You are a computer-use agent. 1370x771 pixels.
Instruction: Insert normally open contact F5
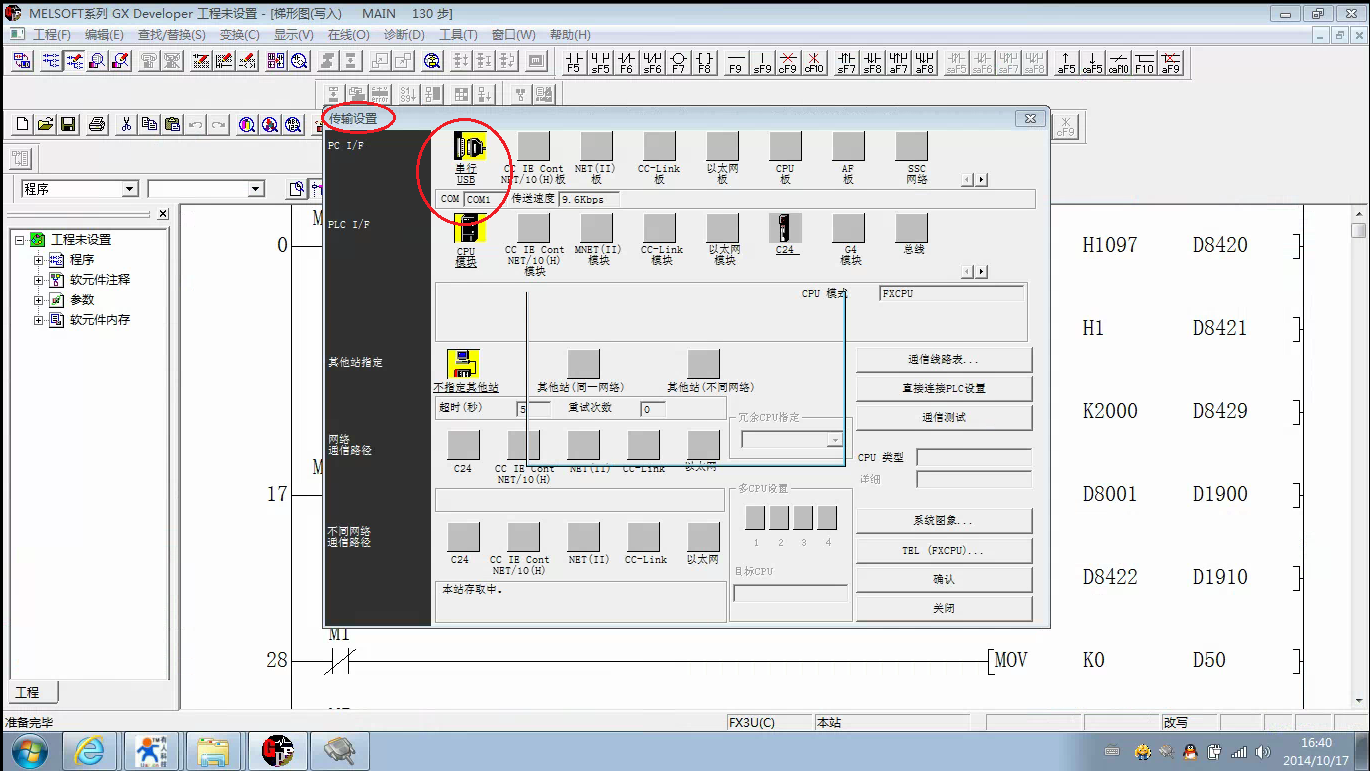click(574, 63)
